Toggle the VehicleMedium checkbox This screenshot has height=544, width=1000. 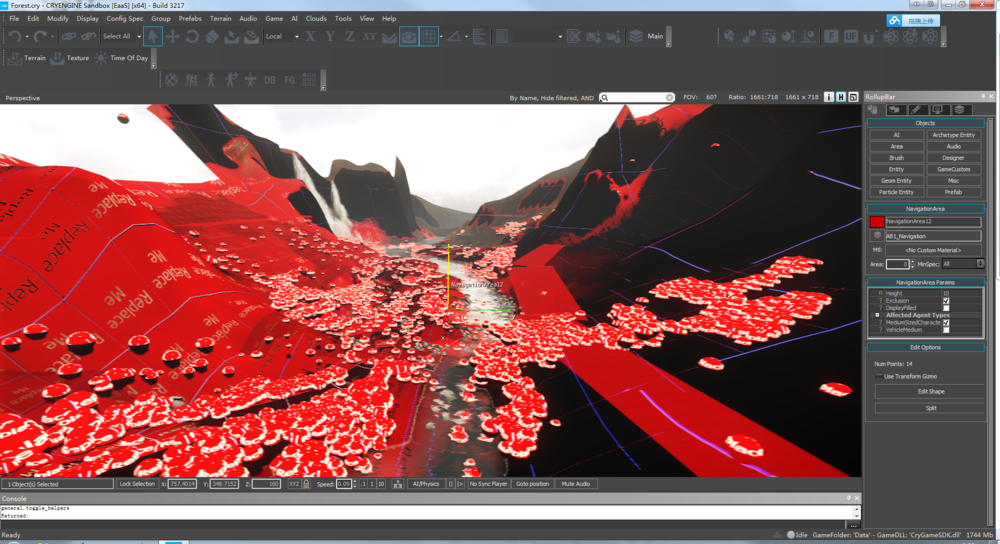pos(946,330)
